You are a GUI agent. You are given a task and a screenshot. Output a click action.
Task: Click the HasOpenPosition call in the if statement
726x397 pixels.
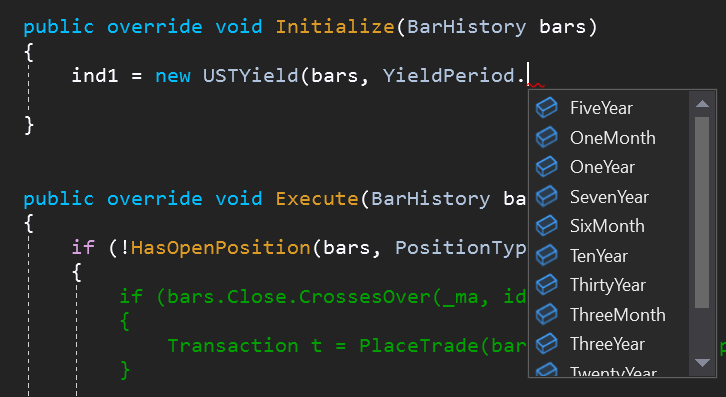point(220,248)
